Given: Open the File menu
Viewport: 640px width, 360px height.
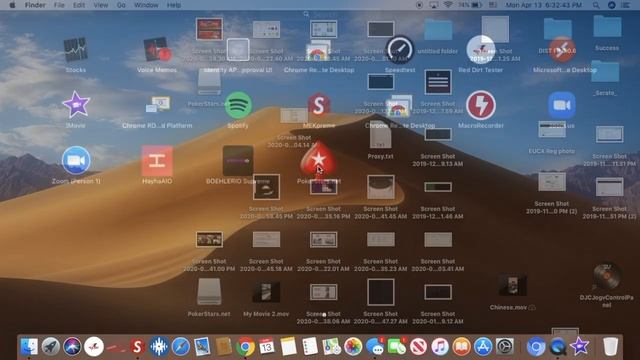Looking at the screenshot, I should (60, 5).
